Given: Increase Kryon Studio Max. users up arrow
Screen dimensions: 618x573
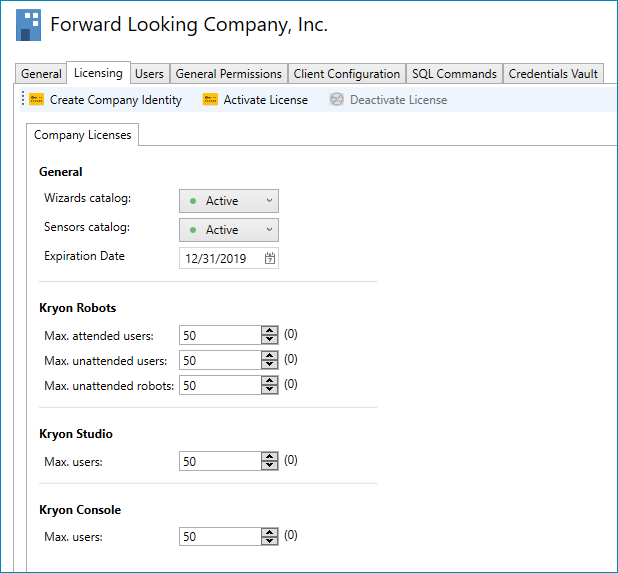Looking at the screenshot, I should (270, 457).
